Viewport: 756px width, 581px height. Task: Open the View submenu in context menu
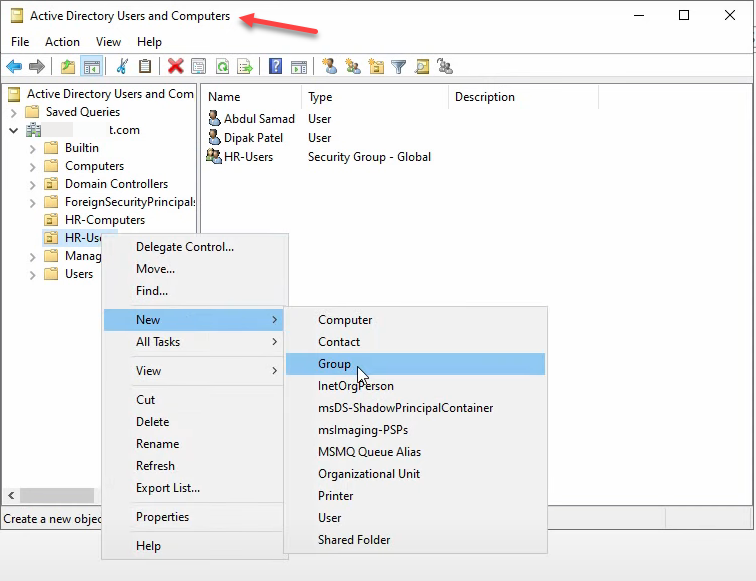193,371
